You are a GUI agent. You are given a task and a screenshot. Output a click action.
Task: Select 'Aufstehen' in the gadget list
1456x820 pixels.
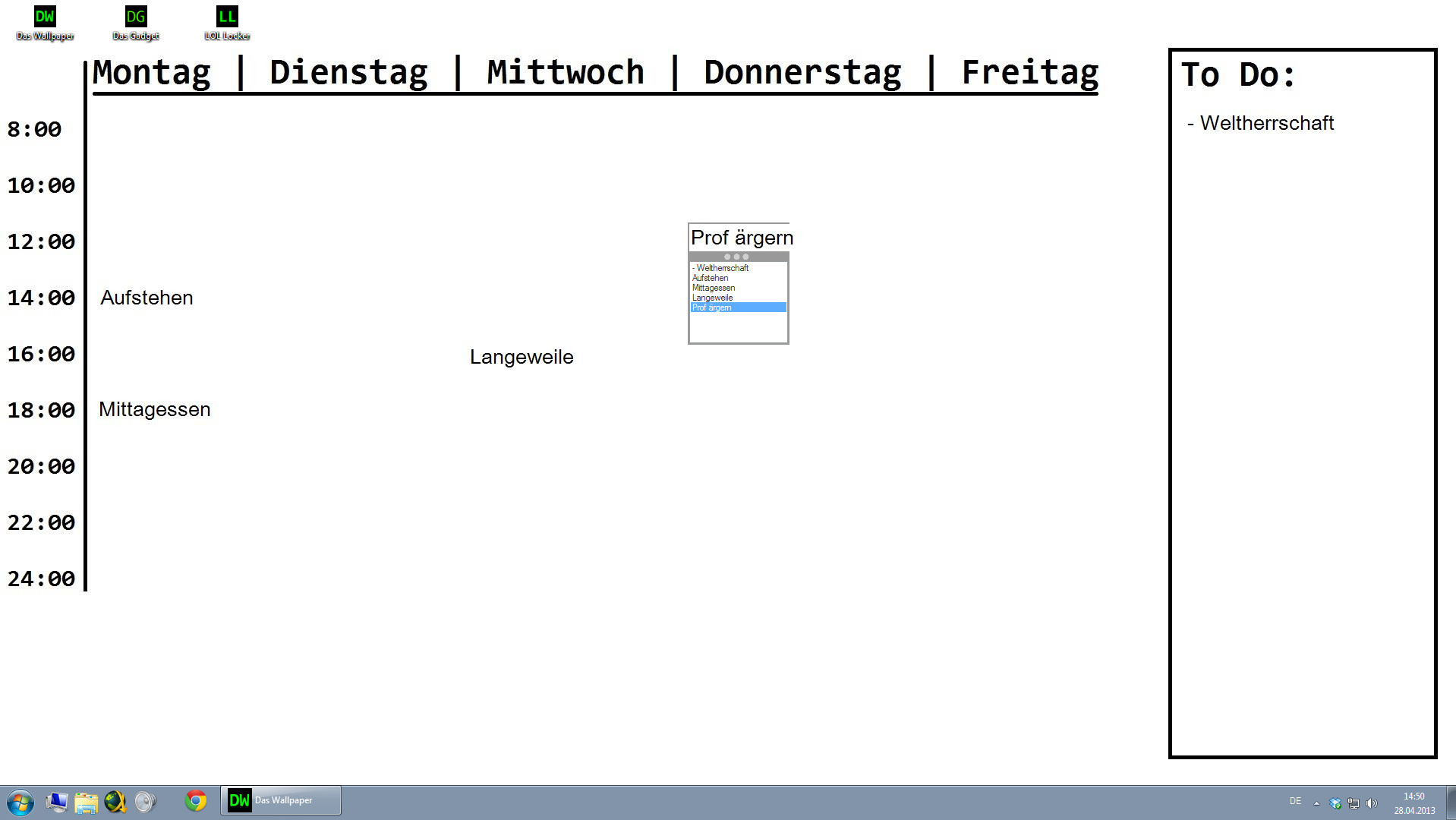[x=739, y=278]
